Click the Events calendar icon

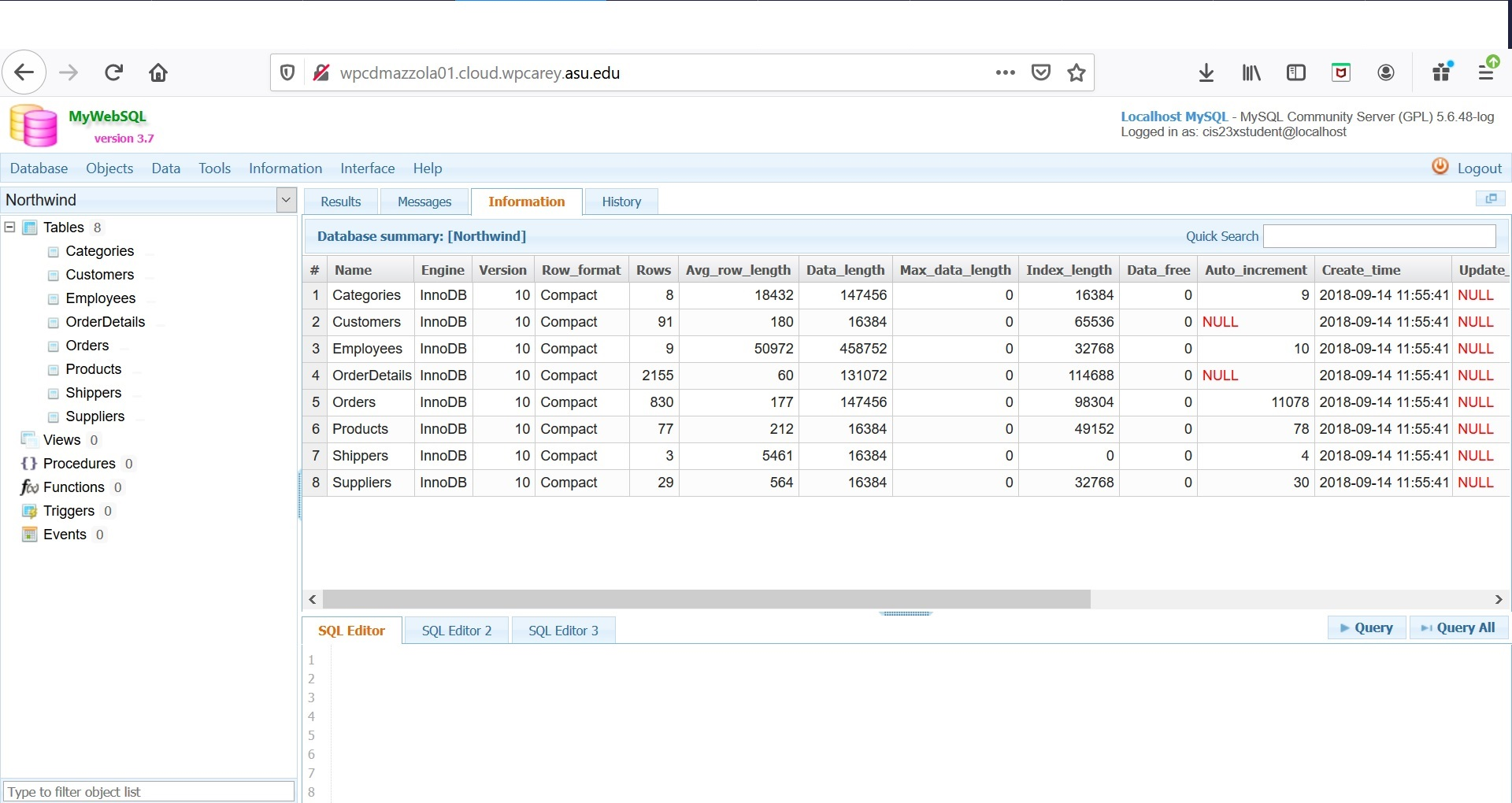tap(29, 535)
